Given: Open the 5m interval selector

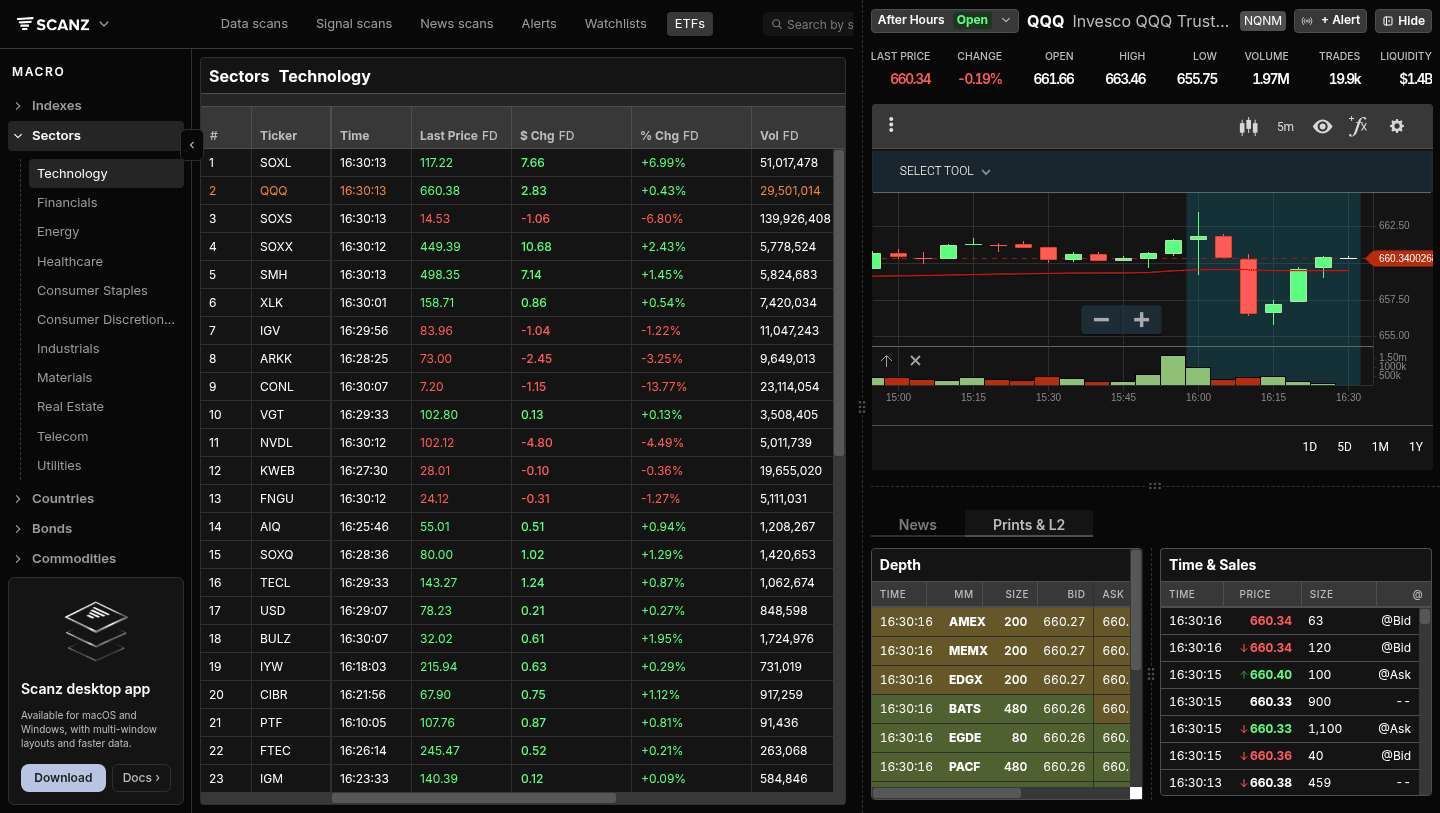Looking at the screenshot, I should pos(1285,127).
